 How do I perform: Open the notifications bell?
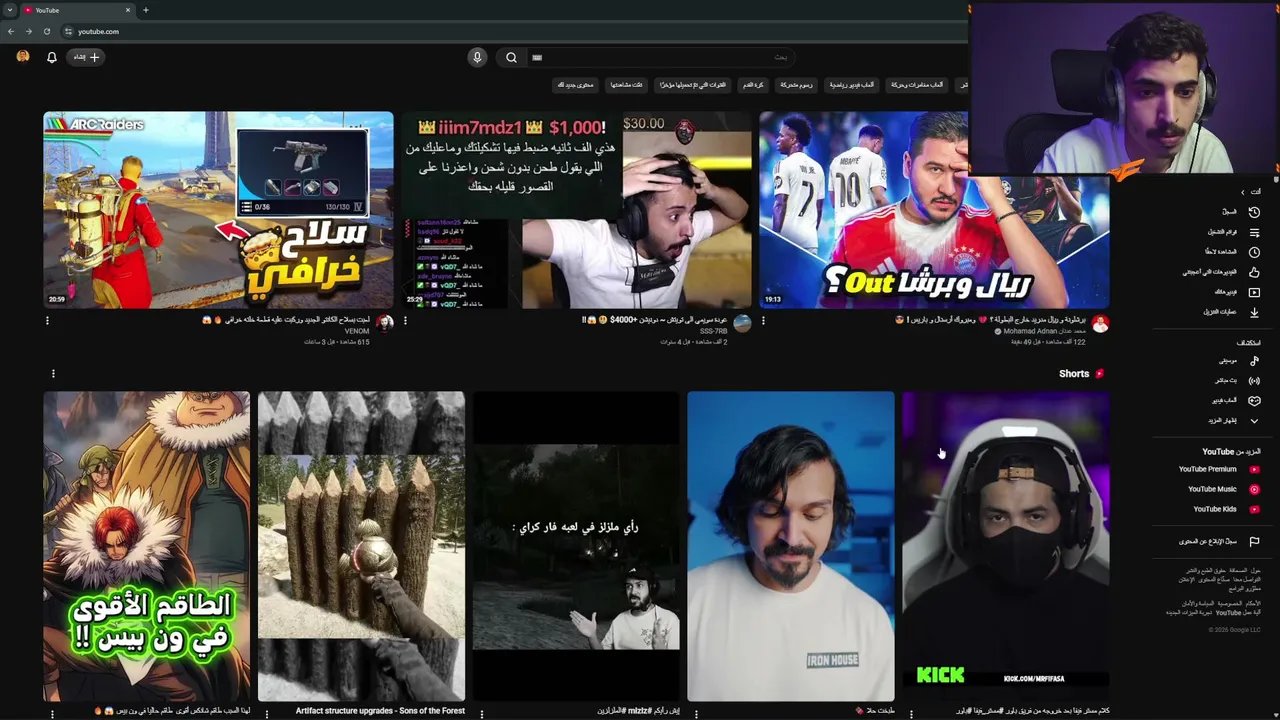click(52, 57)
